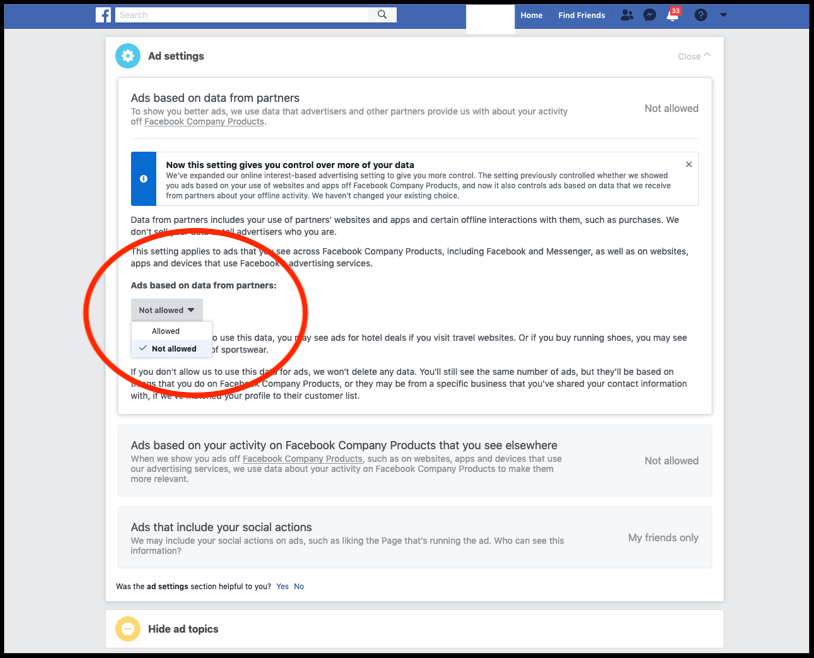Focus the Facebook search field
The width and height of the screenshot is (814, 658).
click(243, 15)
